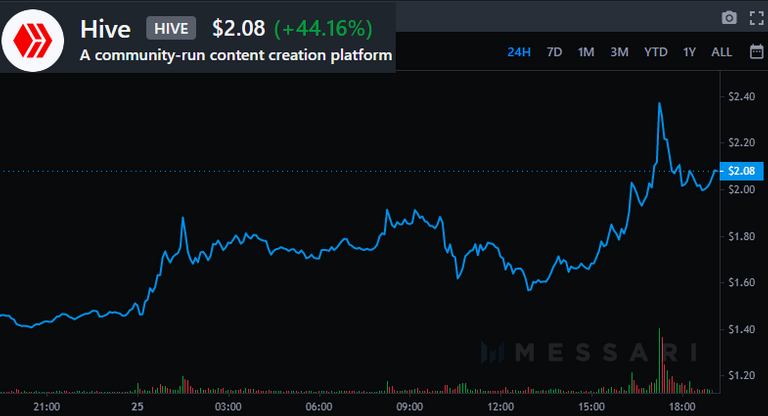Viewport: 768px width, 416px height.
Task: Click the $2.08 header price
Action: 239,28
